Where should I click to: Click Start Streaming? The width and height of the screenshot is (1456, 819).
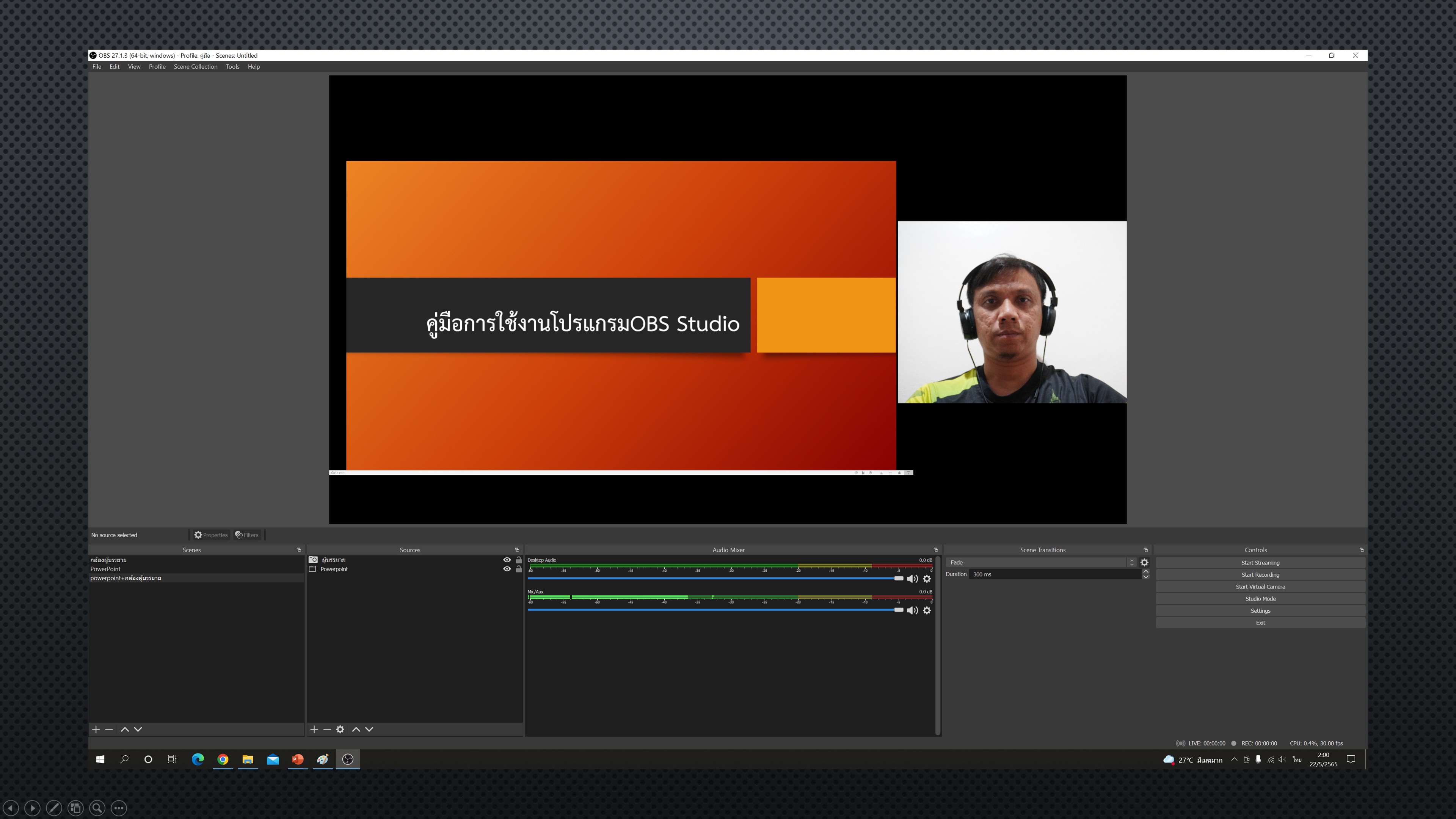[1260, 563]
